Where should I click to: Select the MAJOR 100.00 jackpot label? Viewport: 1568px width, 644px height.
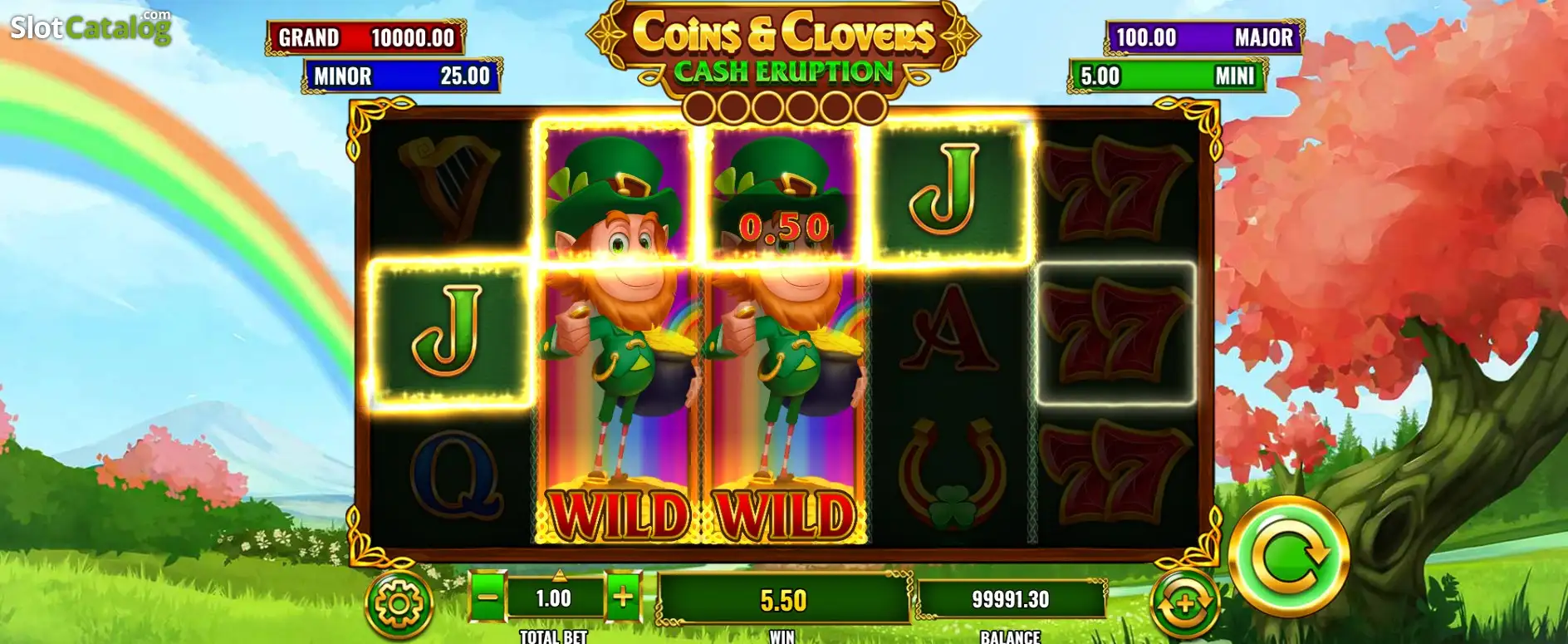[x=1204, y=37]
